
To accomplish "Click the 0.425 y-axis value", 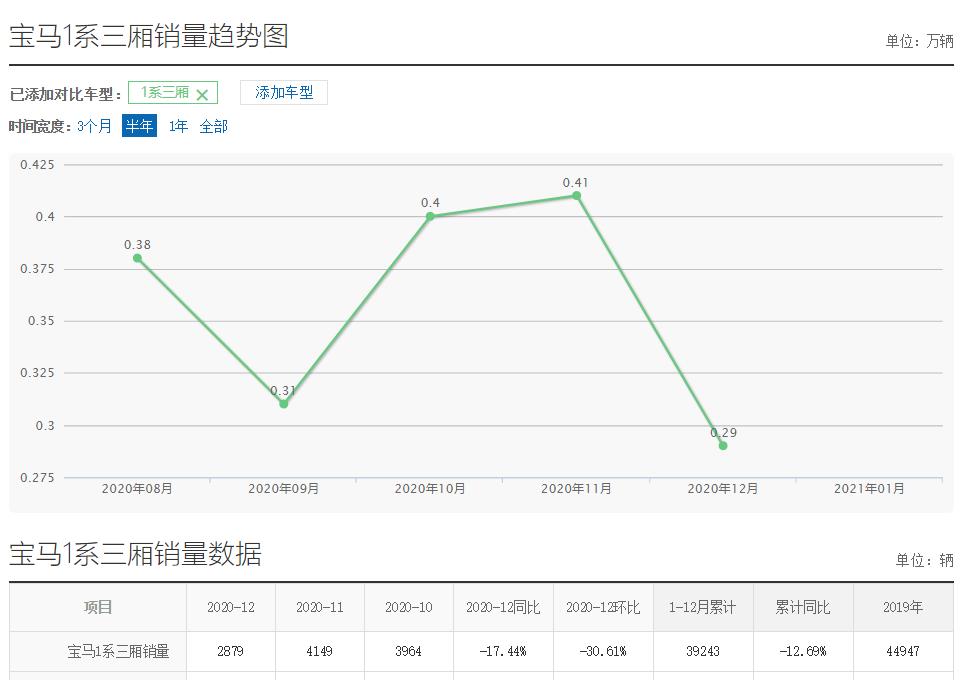I will click(x=37, y=164).
